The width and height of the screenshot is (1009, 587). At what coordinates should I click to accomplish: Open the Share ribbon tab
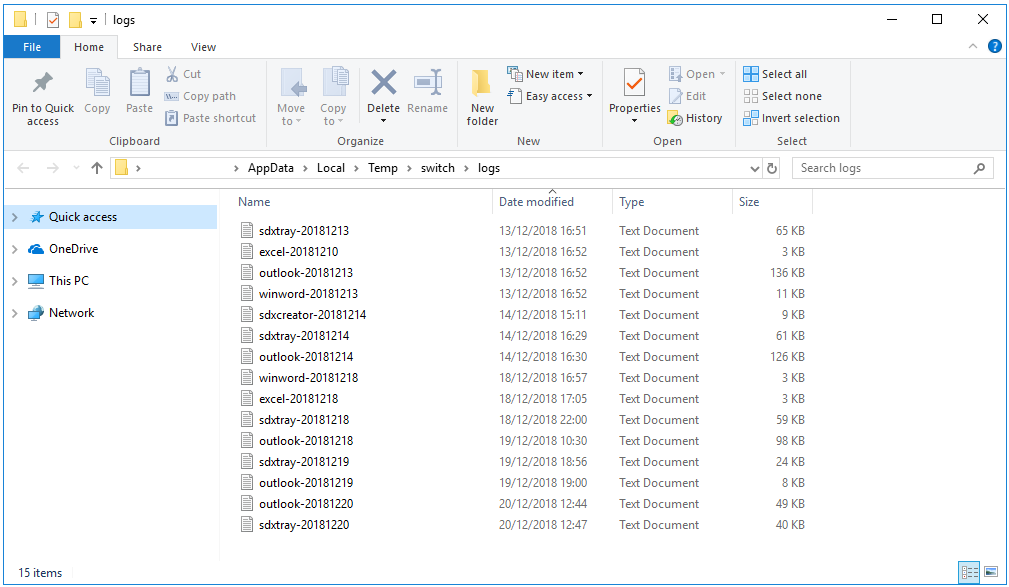[147, 46]
